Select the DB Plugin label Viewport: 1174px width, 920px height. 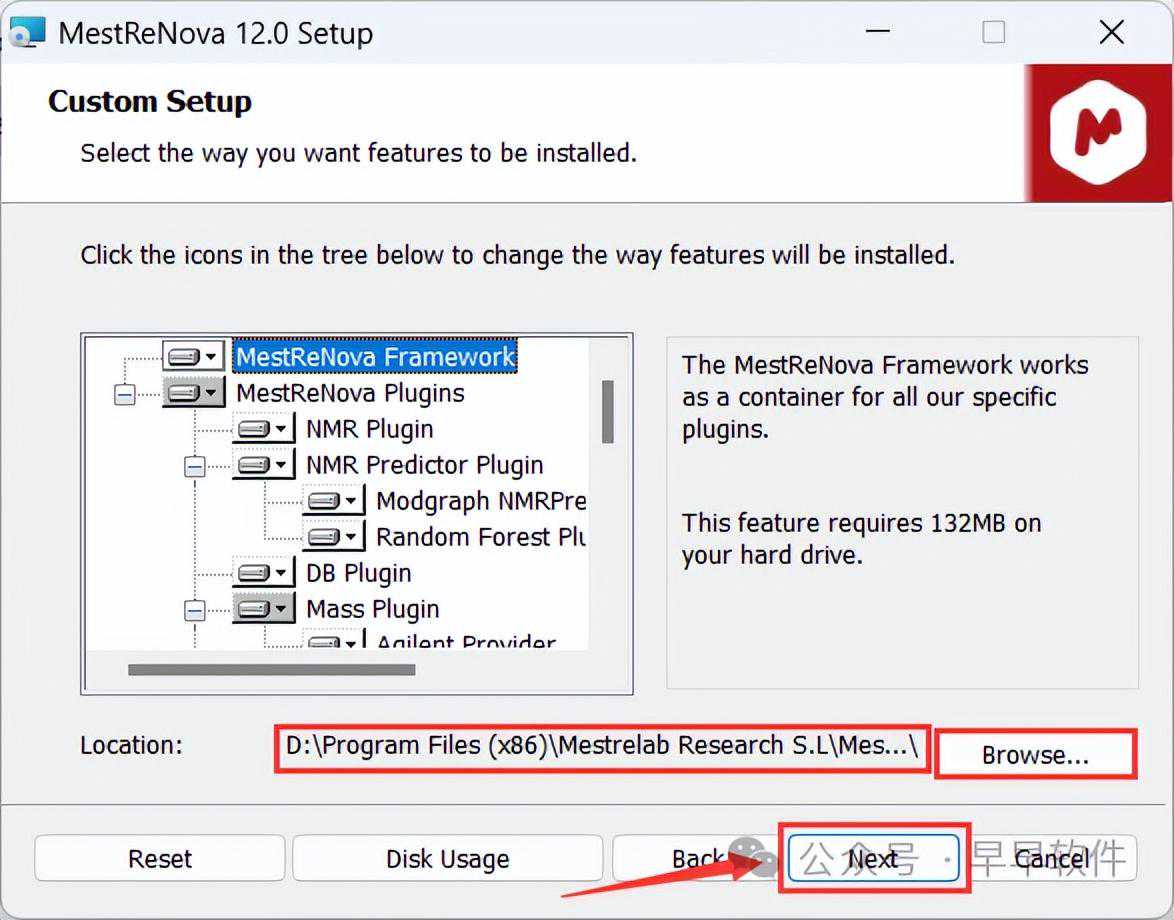pyautogui.click(x=358, y=573)
